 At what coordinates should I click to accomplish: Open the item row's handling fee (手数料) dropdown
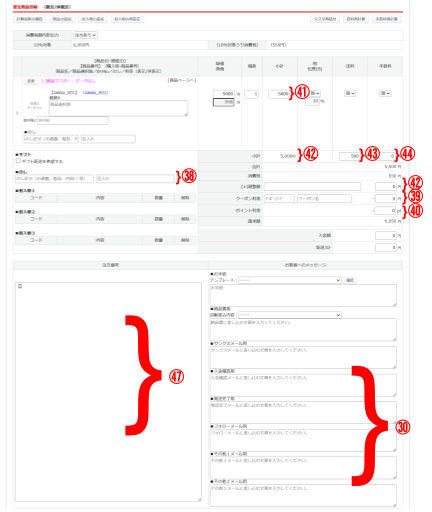point(385,93)
